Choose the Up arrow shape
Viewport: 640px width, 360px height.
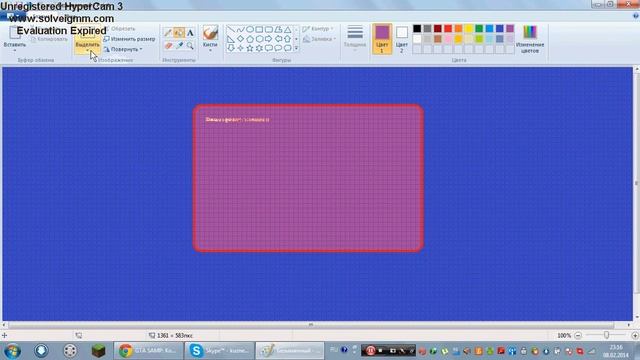pyautogui.click(x=287, y=39)
